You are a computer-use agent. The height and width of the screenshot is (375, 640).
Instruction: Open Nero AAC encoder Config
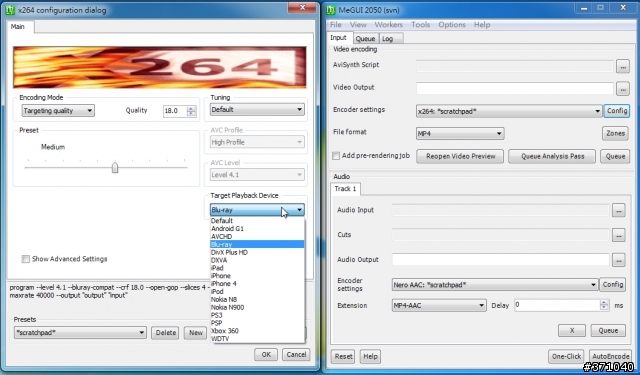[612, 284]
